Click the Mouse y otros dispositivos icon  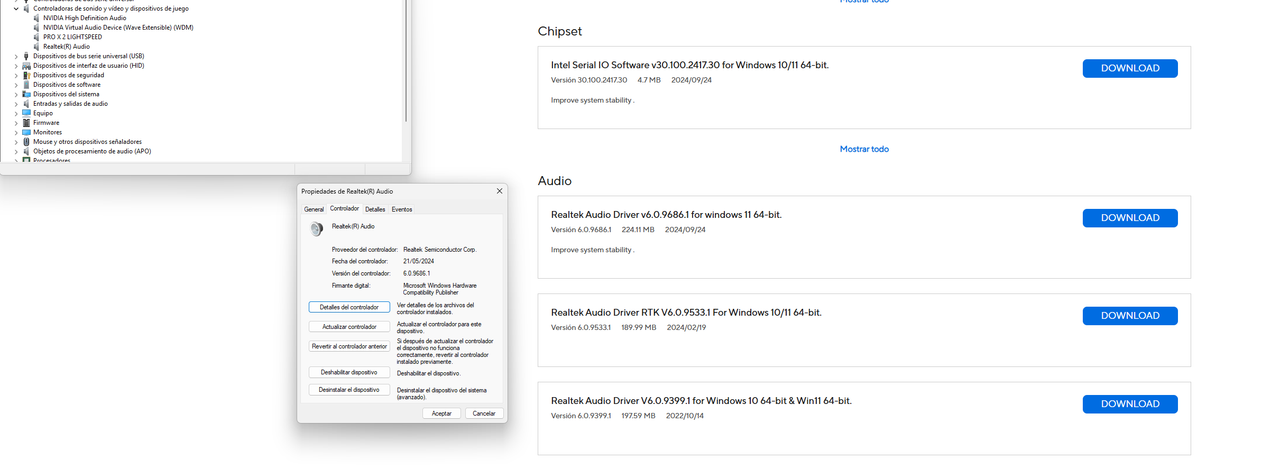(x=26, y=142)
